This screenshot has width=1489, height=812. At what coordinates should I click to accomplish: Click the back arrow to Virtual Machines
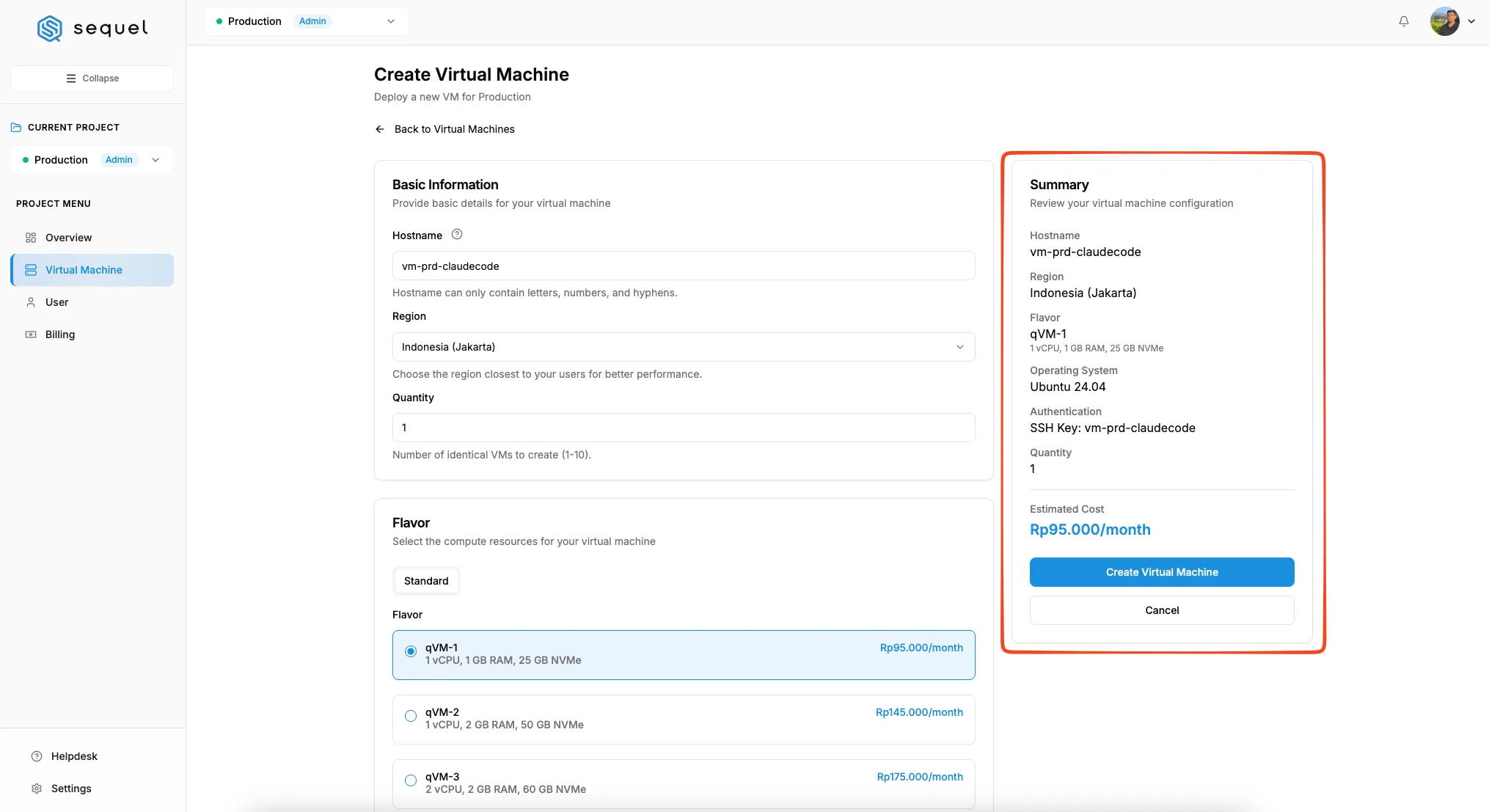point(380,129)
